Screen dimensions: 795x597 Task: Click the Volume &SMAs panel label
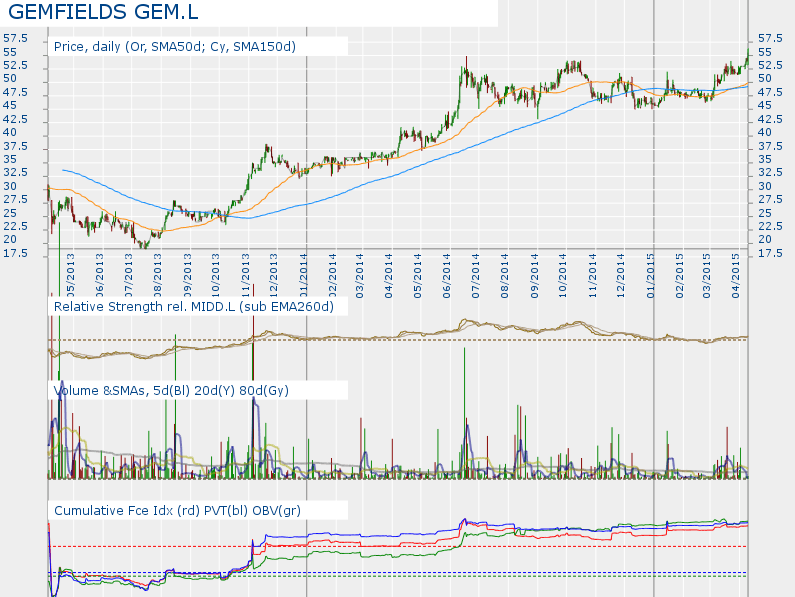(x=171, y=390)
